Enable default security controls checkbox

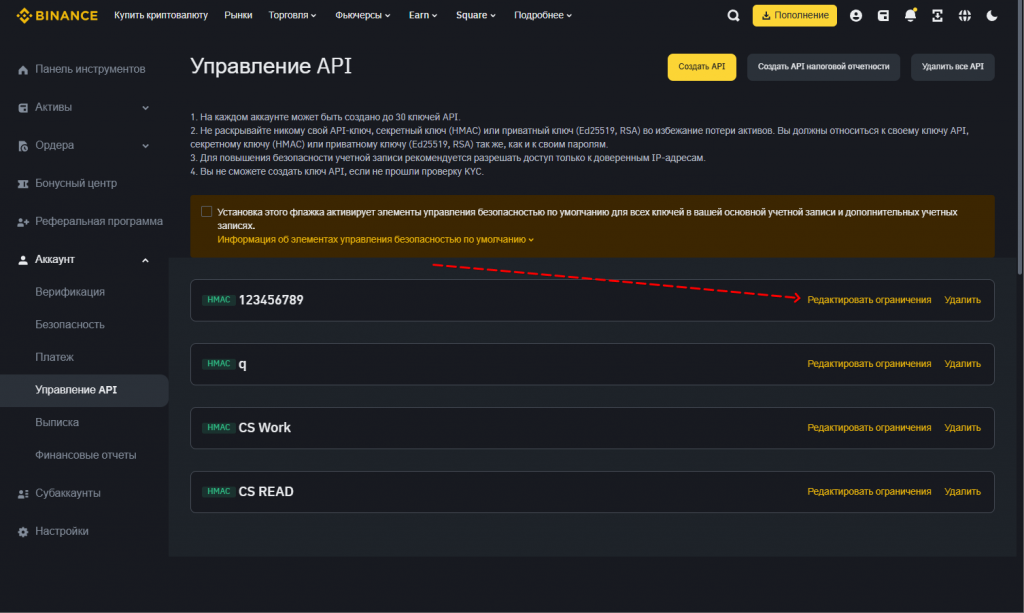(206, 212)
